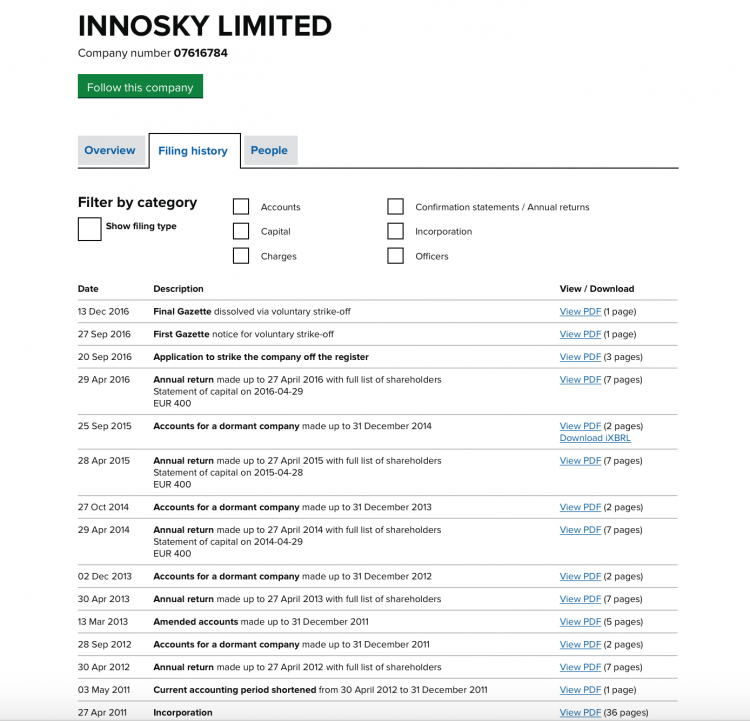View PDF of 25 Sep 2015 dormant accounts
Viewport: 750px width, 721px height.
580,426
